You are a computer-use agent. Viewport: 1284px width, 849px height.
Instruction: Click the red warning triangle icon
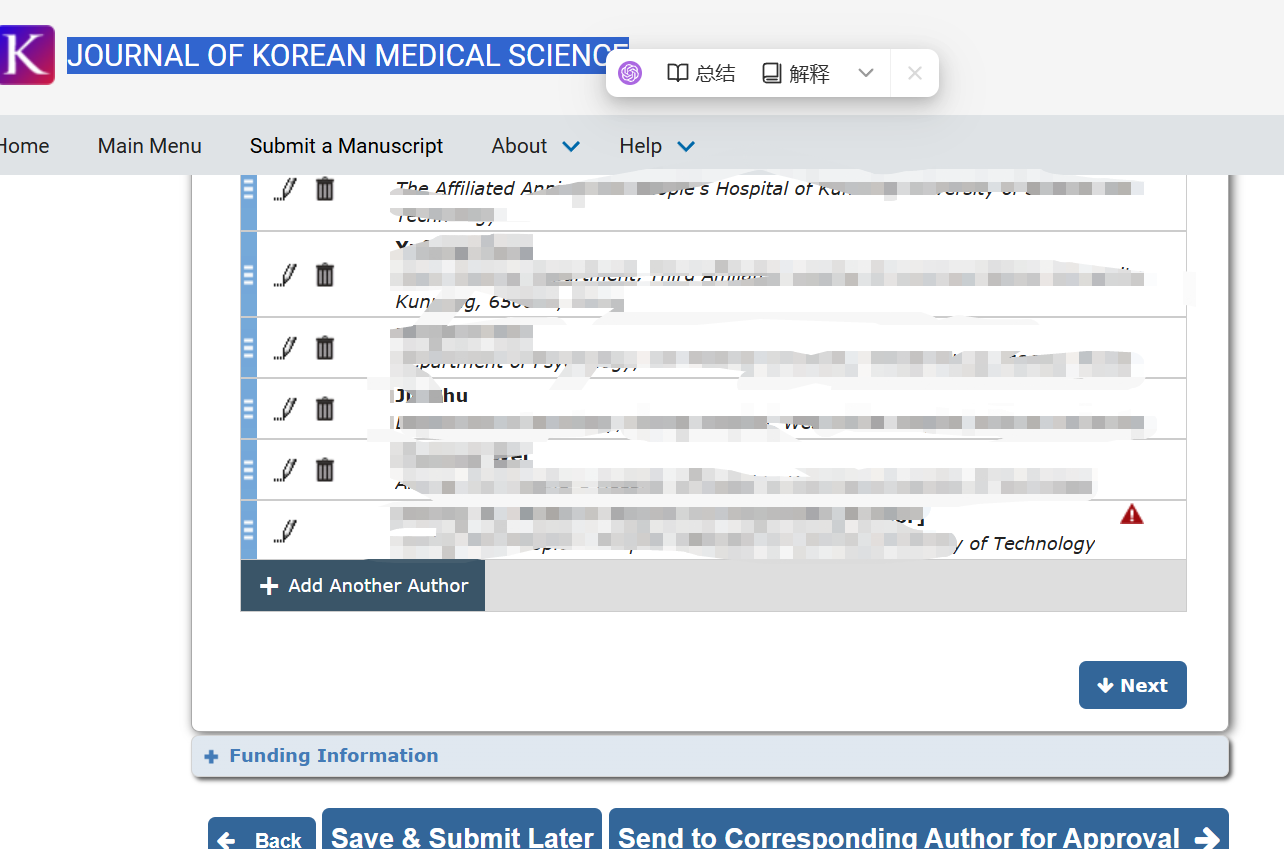1131,515
